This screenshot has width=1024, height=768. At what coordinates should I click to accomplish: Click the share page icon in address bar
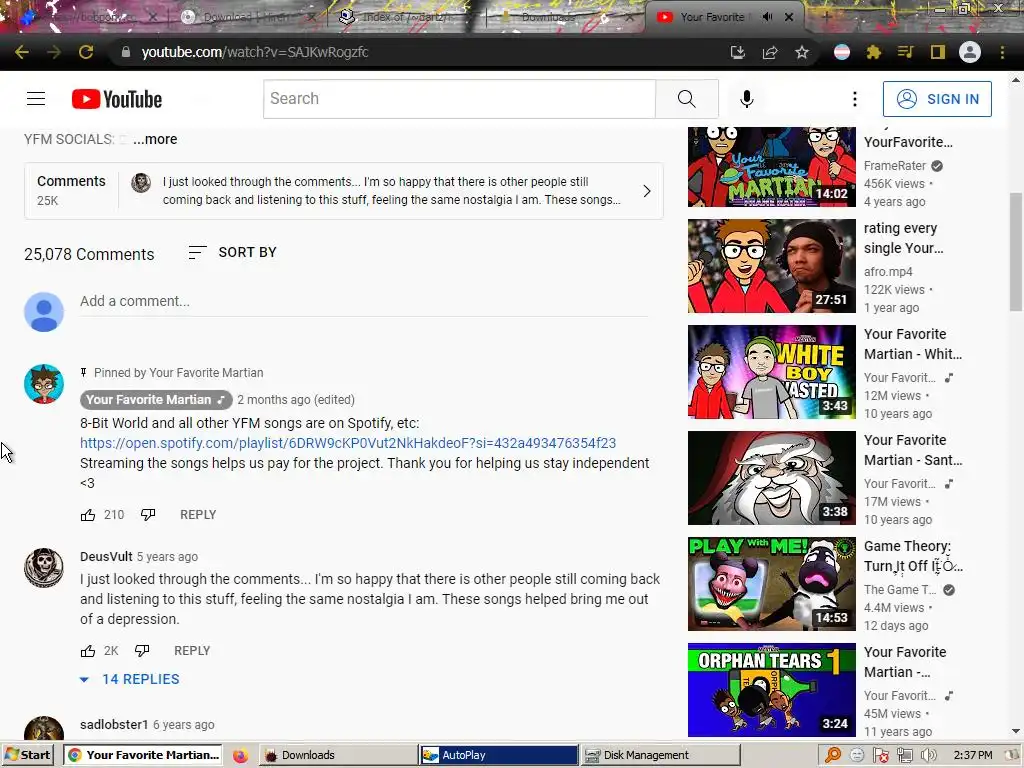[x=770, y=52]
